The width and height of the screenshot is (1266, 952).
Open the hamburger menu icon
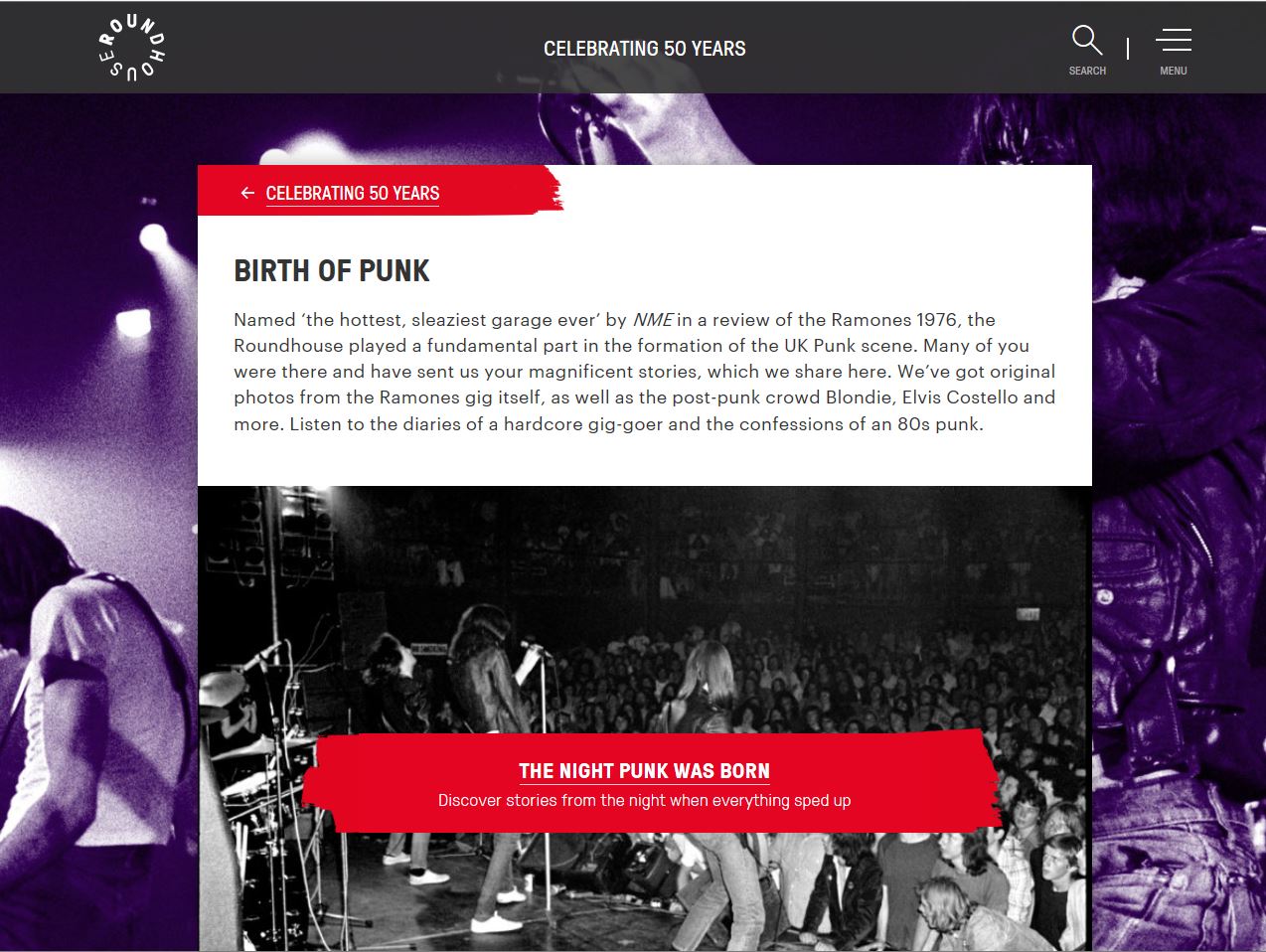point(1174,40)
